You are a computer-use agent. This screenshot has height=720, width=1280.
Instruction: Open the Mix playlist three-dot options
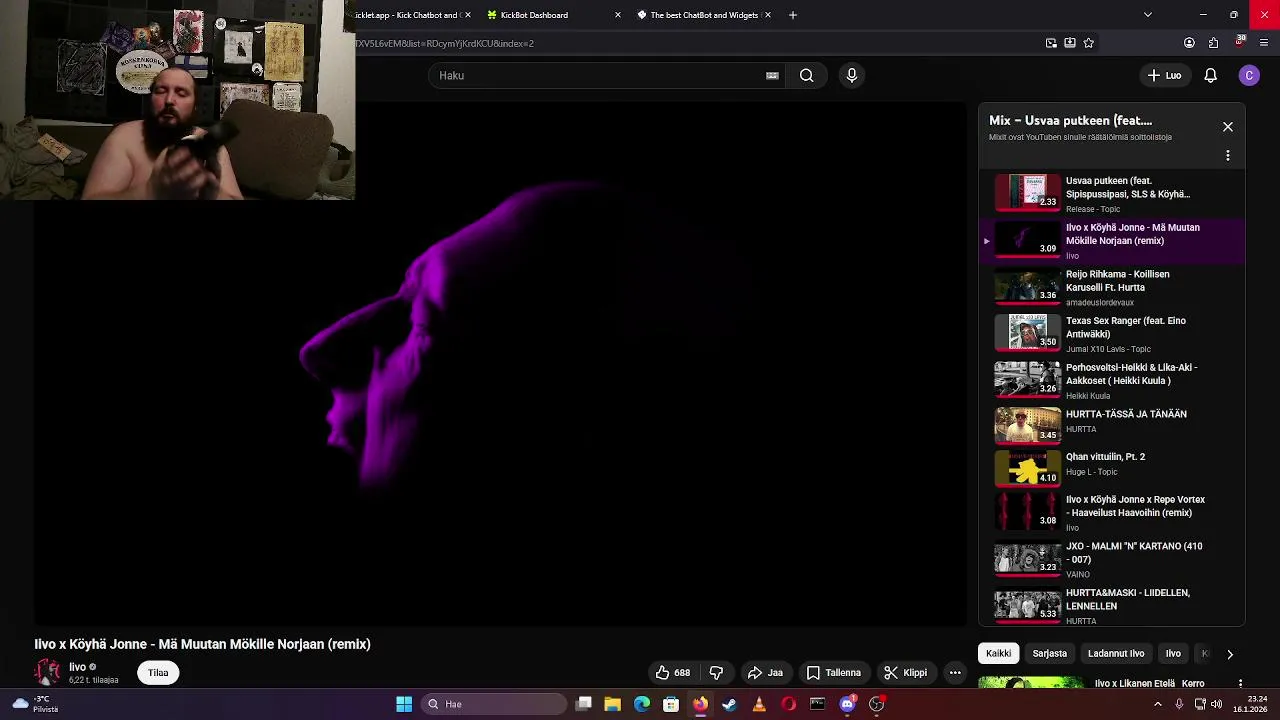point(1228,156)
